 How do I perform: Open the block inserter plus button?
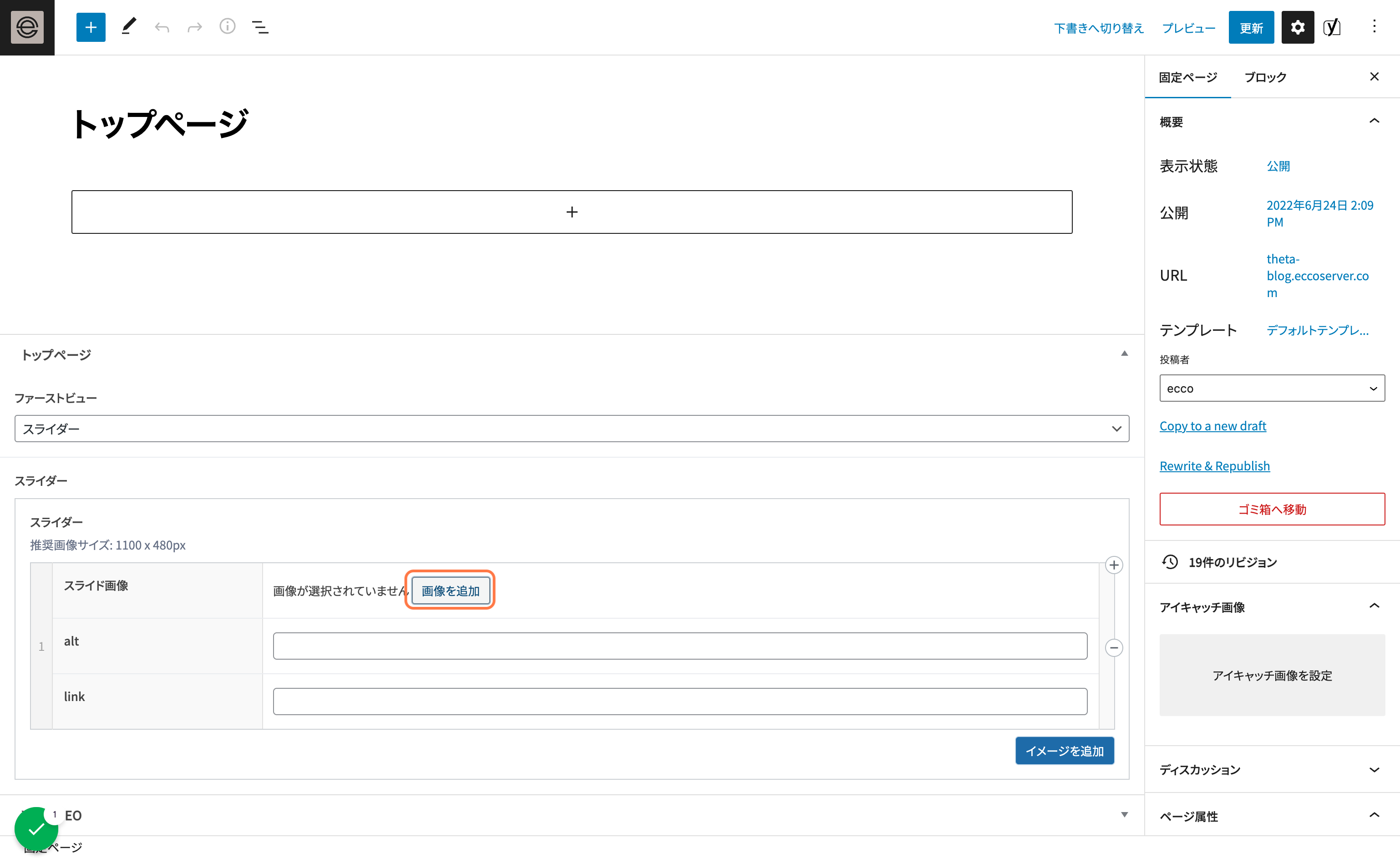tap(91, 27)
